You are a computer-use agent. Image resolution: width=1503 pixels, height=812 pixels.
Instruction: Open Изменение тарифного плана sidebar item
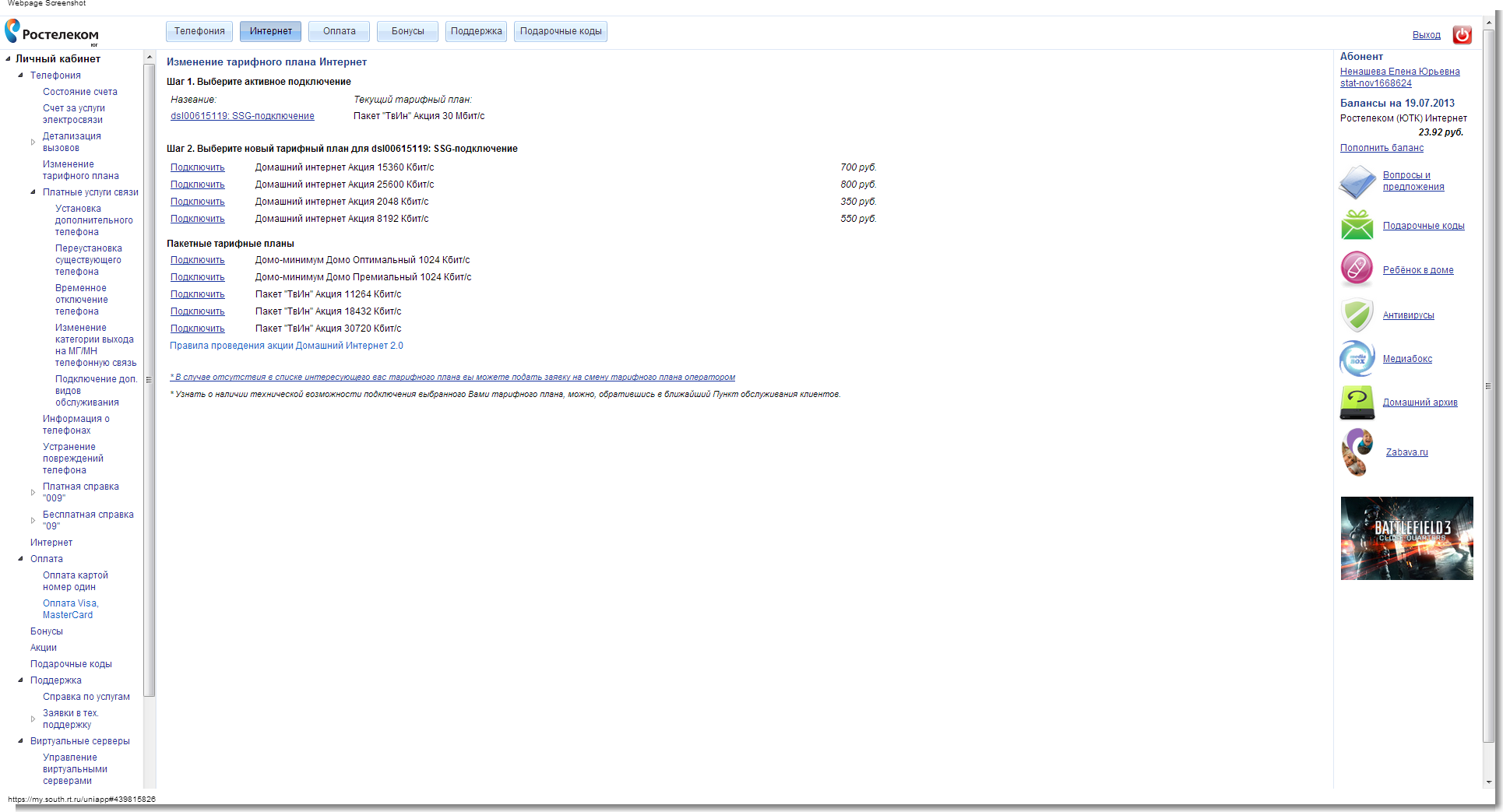(80, 170)
